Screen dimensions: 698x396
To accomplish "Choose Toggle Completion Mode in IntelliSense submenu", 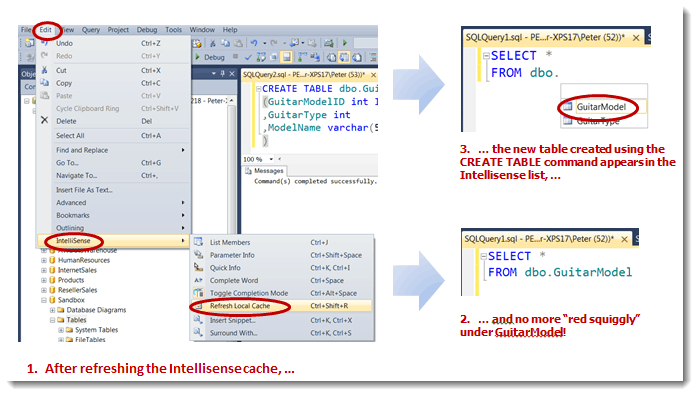I will (x=249, y=293).
